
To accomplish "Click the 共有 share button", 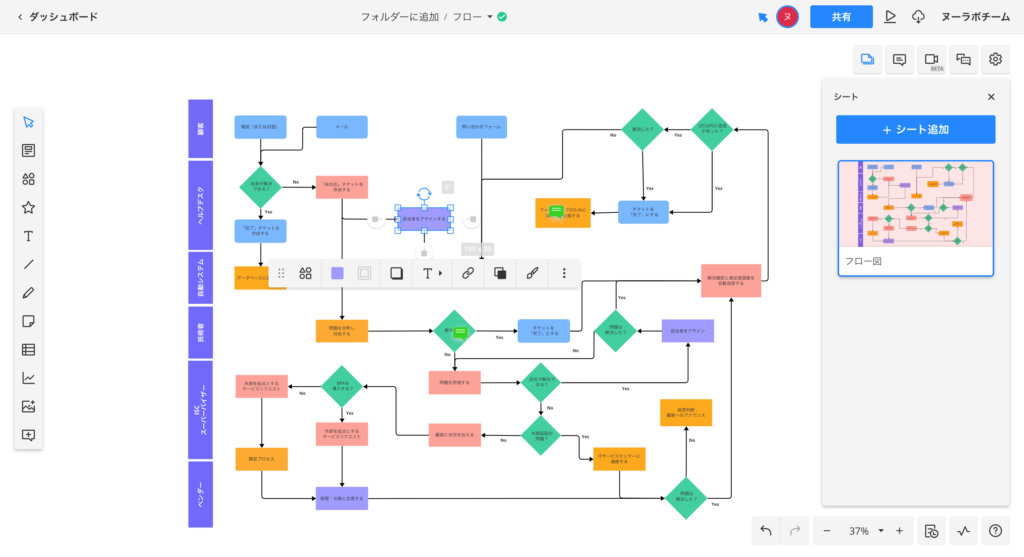I will click(841, 17).
